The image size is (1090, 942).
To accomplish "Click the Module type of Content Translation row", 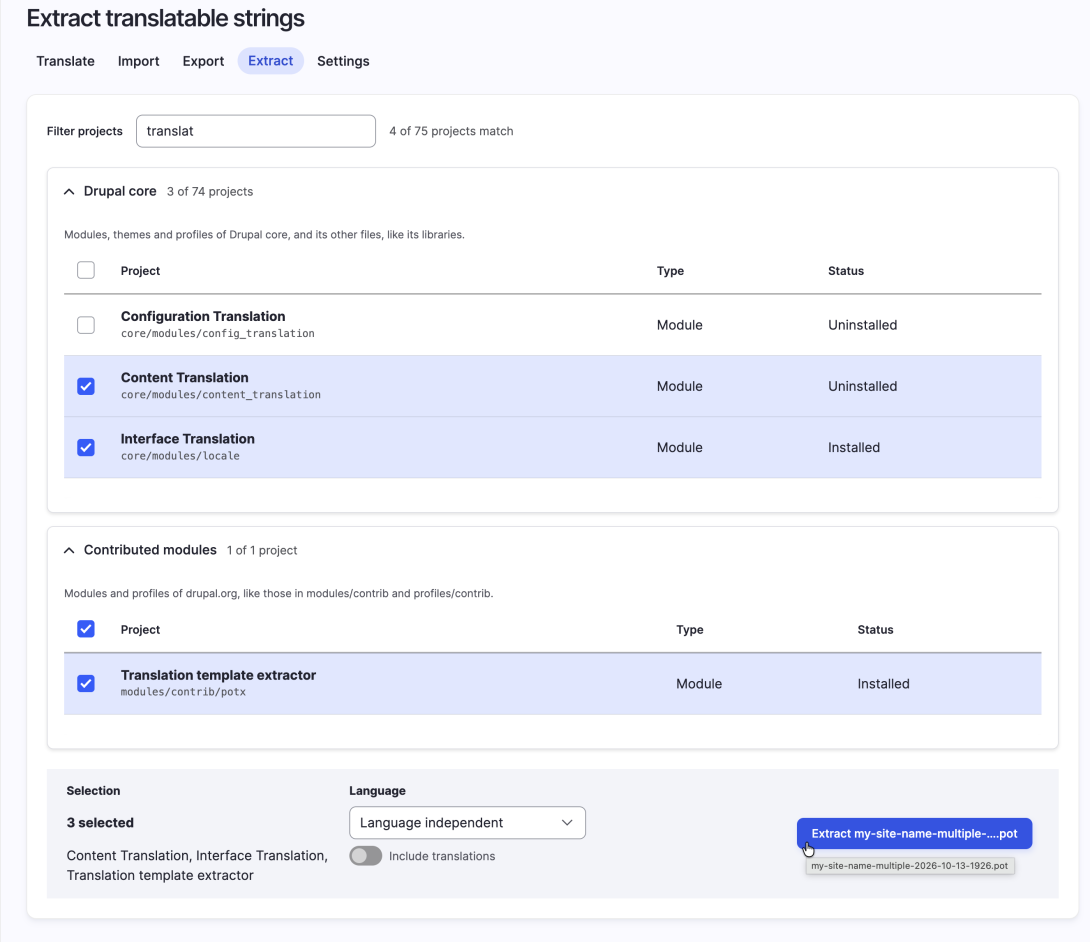I will coord(680,387).
